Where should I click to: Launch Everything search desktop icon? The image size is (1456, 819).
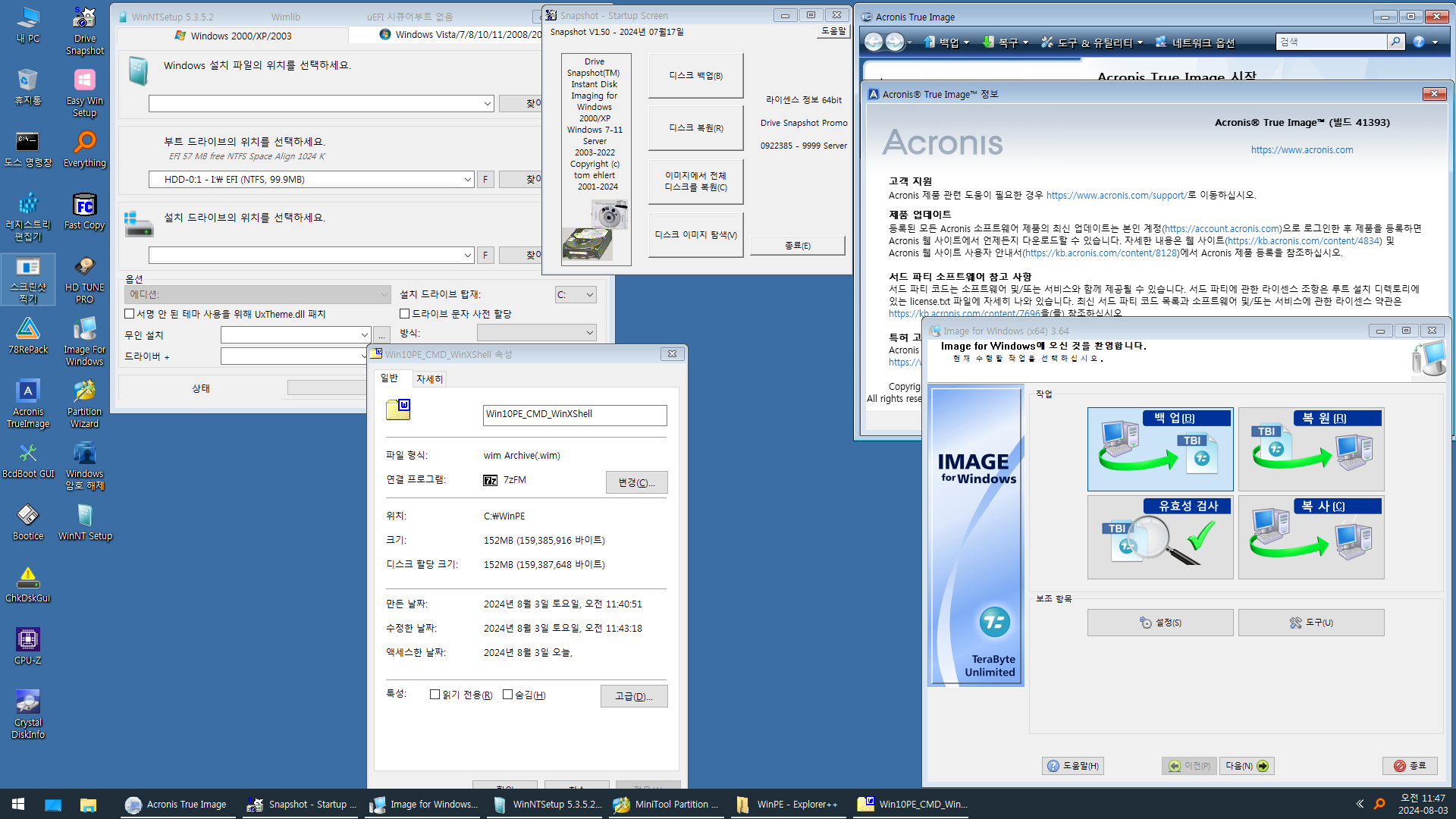coord(85,149)
